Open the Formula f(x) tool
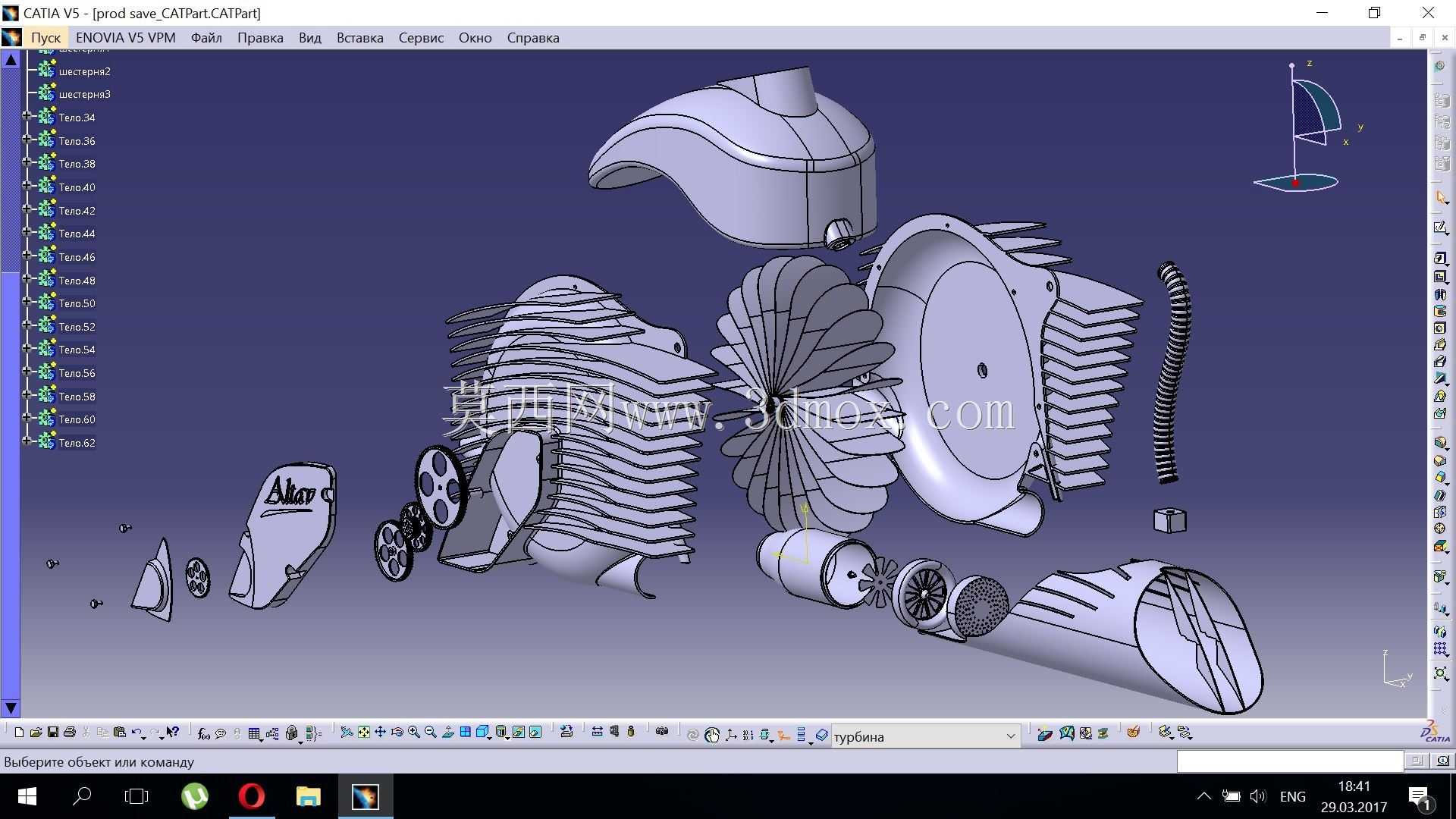Screen dimensions: 1456x819 (203, 733)
